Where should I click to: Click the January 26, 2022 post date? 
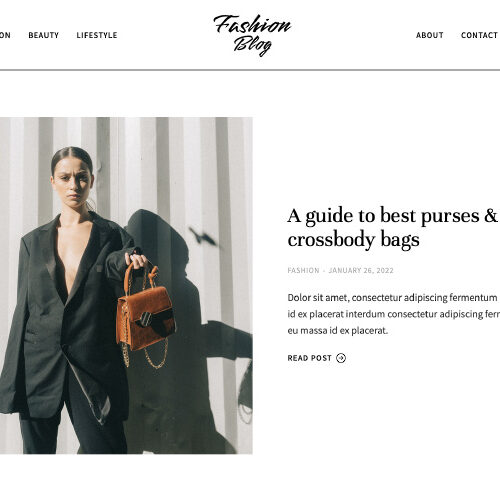(361, 270)
